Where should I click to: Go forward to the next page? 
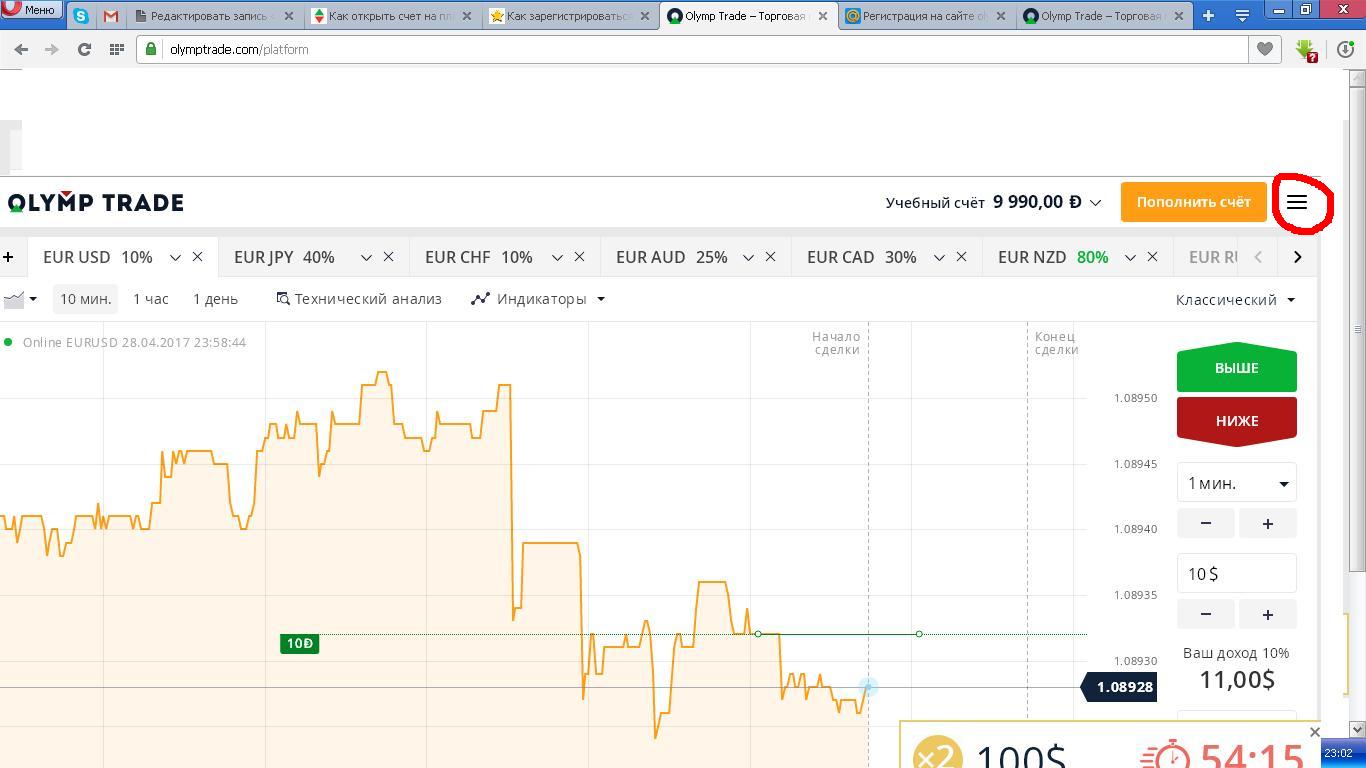tap(52, 49)
